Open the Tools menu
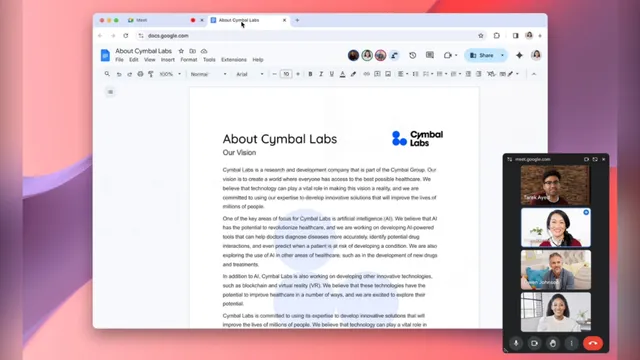 click(209, 60)
